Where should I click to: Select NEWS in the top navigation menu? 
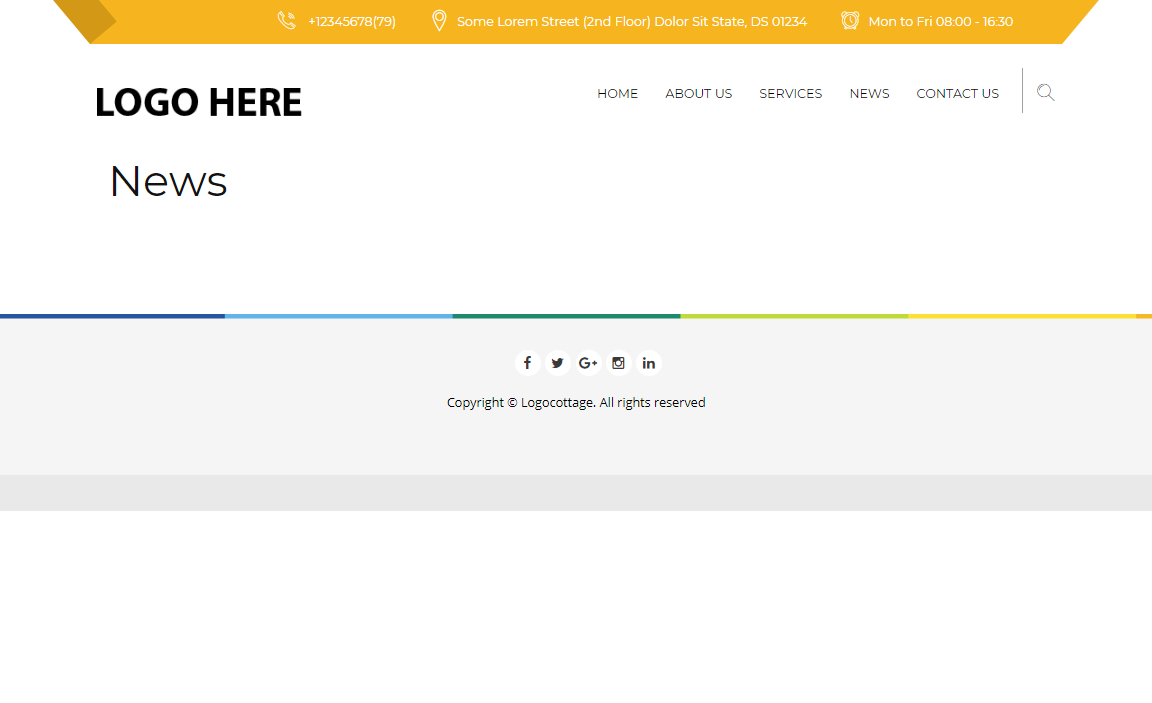pyautogui.click(x=869, y=93)
